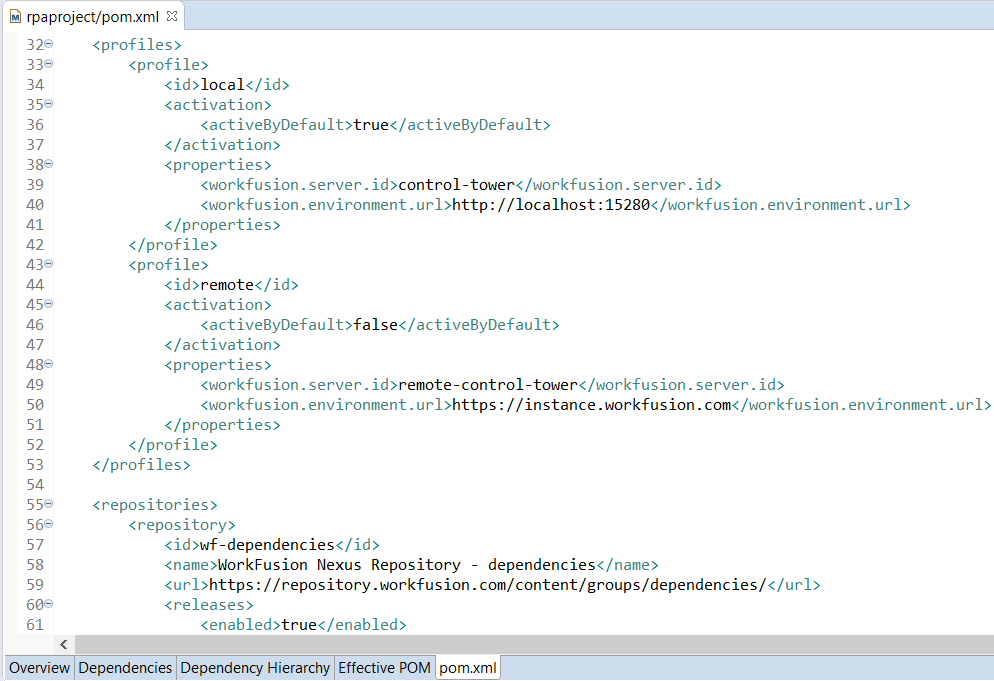This screenshot has width=994, height=681.
Task: Click the closing </properties> tag on line 51
Action: point(223,425)
